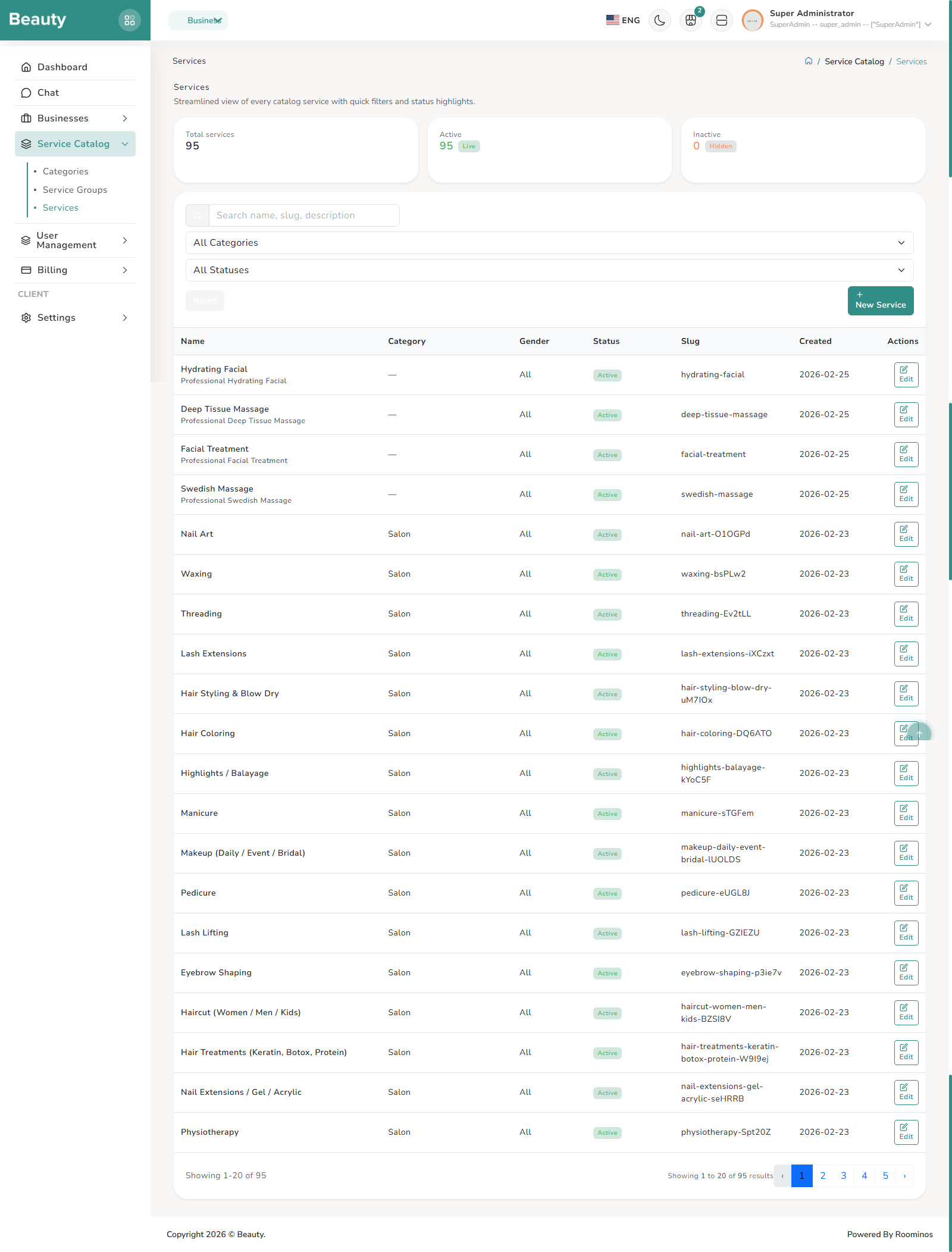The image size is (952, 1252).
Task: Toggle dark mode with the moon icon
Action: coord(659,20)
